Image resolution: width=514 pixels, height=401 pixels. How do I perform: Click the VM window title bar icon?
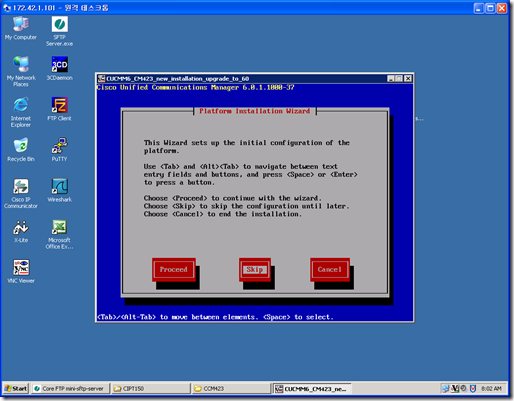pyautogui.click(x=102, y=79)
